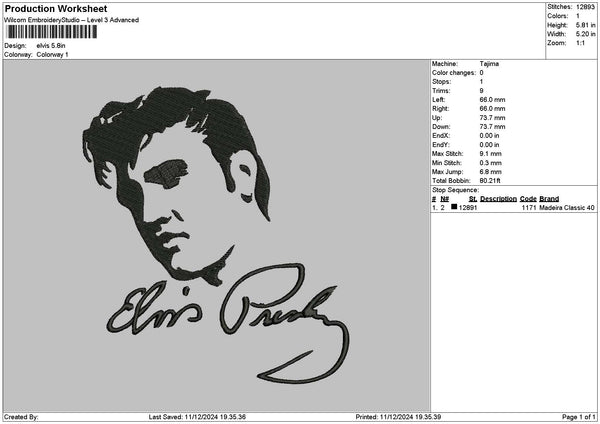
Task: Click the 'Stop Sequence:' heading
Action: coord(455,190)
